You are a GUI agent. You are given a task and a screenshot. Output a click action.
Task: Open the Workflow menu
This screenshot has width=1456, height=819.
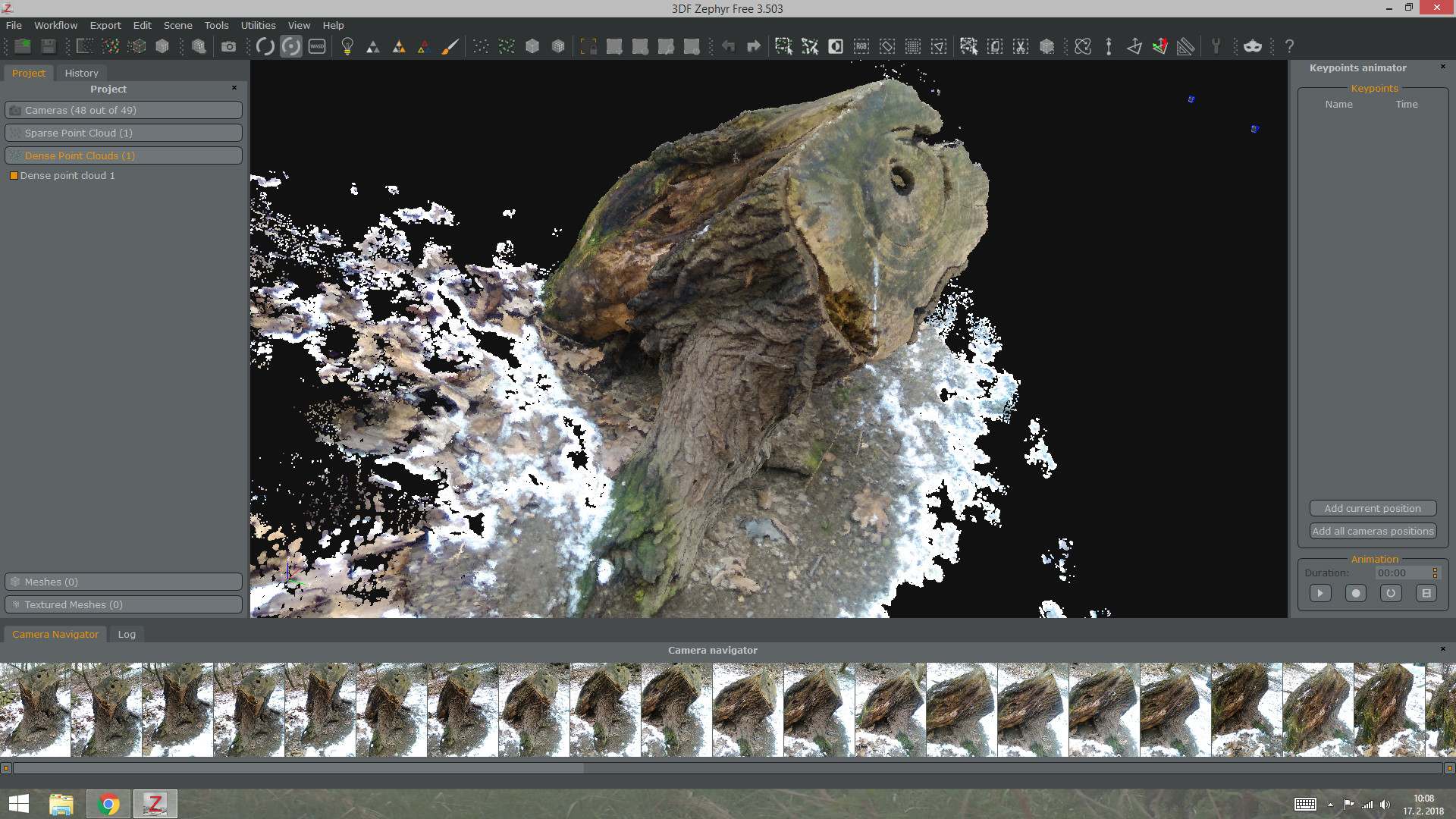pyautogui.click(x=55, y=25)
